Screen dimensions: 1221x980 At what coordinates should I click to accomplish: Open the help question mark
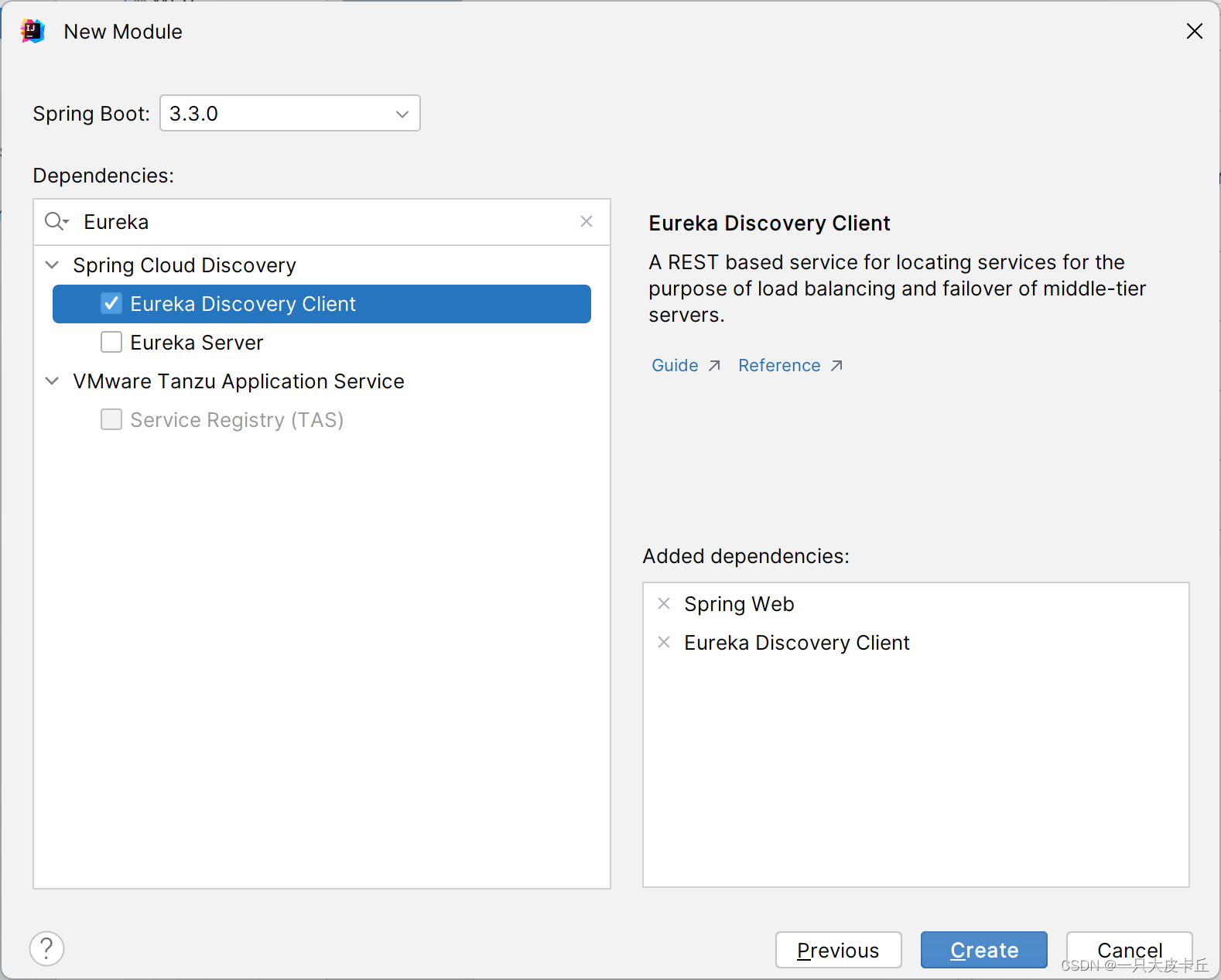[46, 948]
